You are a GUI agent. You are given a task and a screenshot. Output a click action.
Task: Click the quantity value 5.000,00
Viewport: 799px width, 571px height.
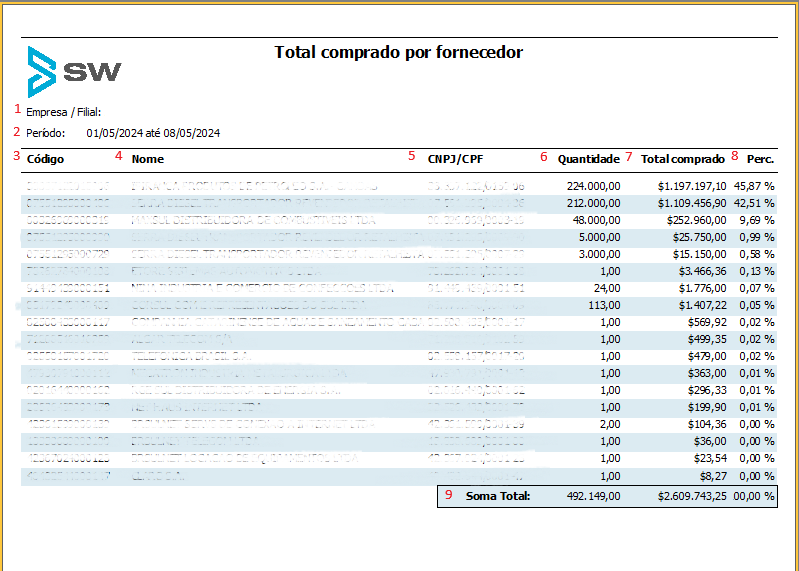pyautogui.click(x=599, y=237)
